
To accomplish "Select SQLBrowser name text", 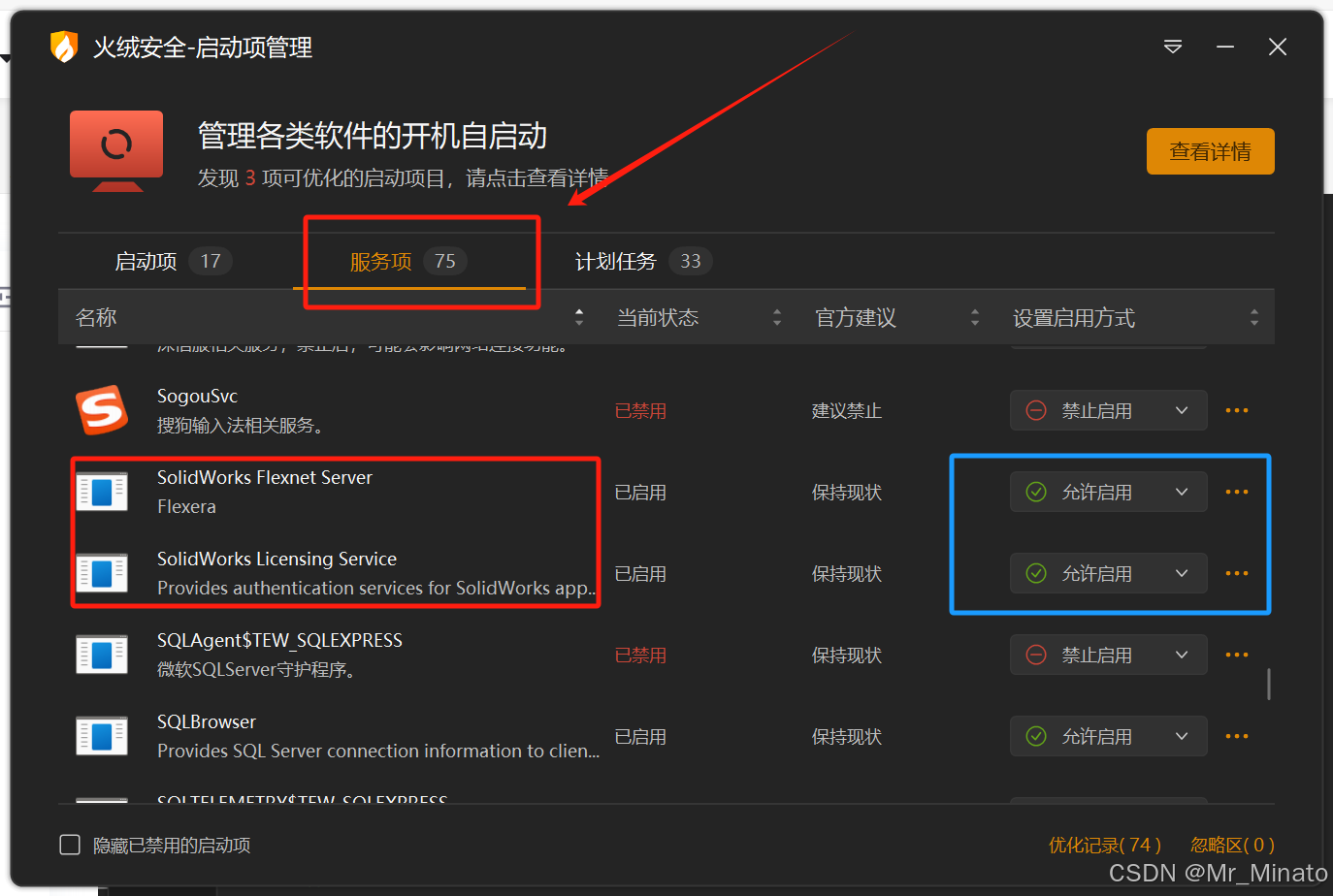I will (207, 721).
